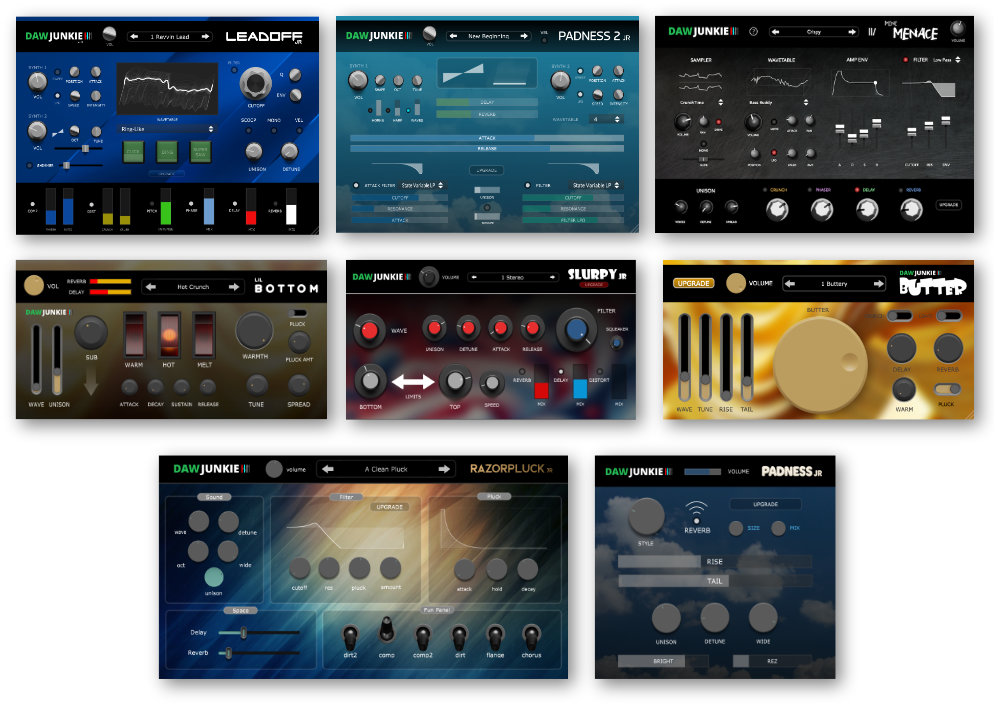The image size is (1000, 705).
Task: Turn the Delay knob in Mini Menace
Action: coord(867,209)
